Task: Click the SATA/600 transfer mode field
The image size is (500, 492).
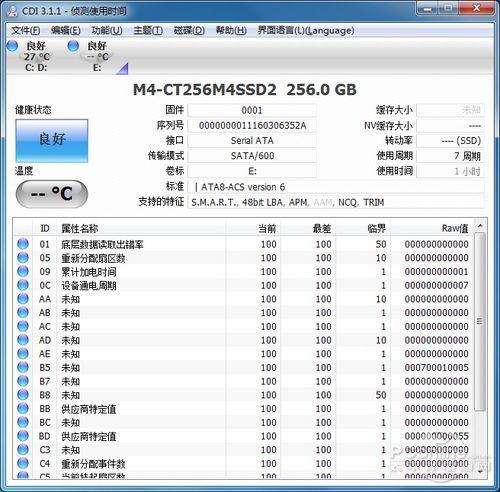Action: click(252, 156)
